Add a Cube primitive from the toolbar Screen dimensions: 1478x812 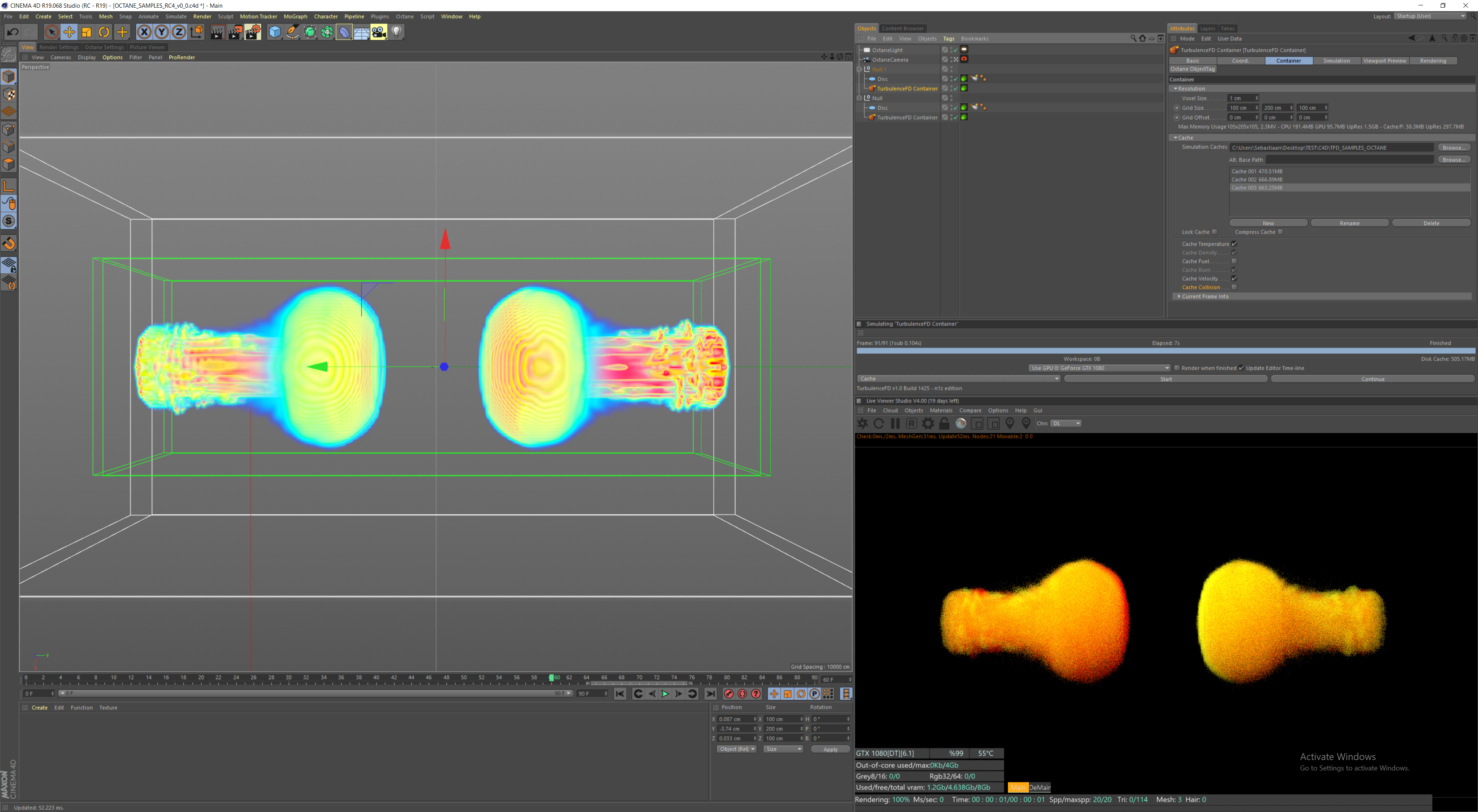275,32
